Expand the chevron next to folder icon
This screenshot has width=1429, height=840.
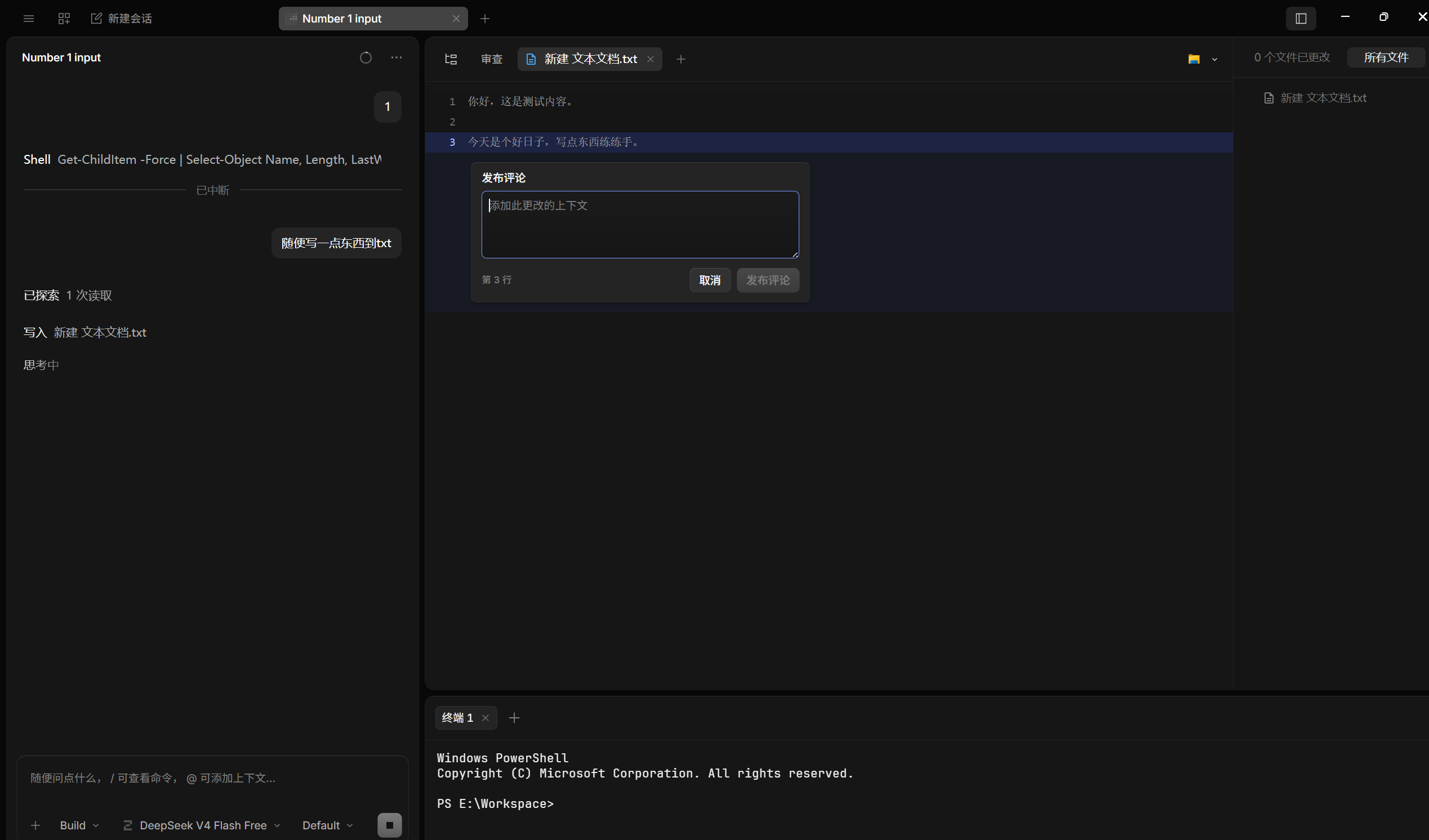[x=1214, y=59]
